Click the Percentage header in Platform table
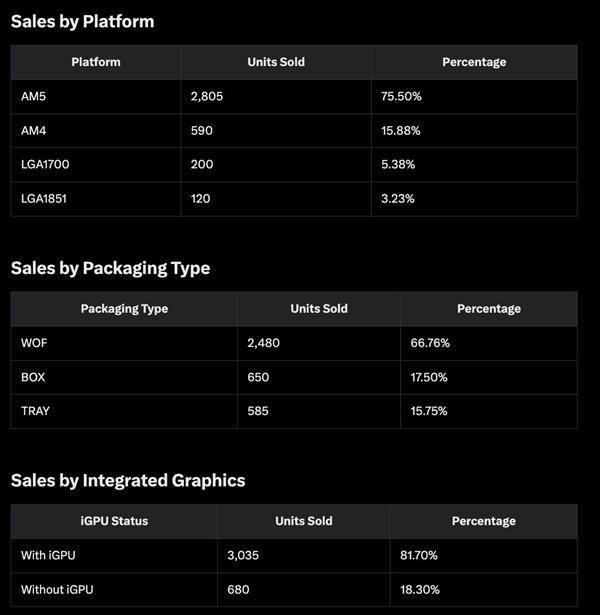 [x=474, y=62]
